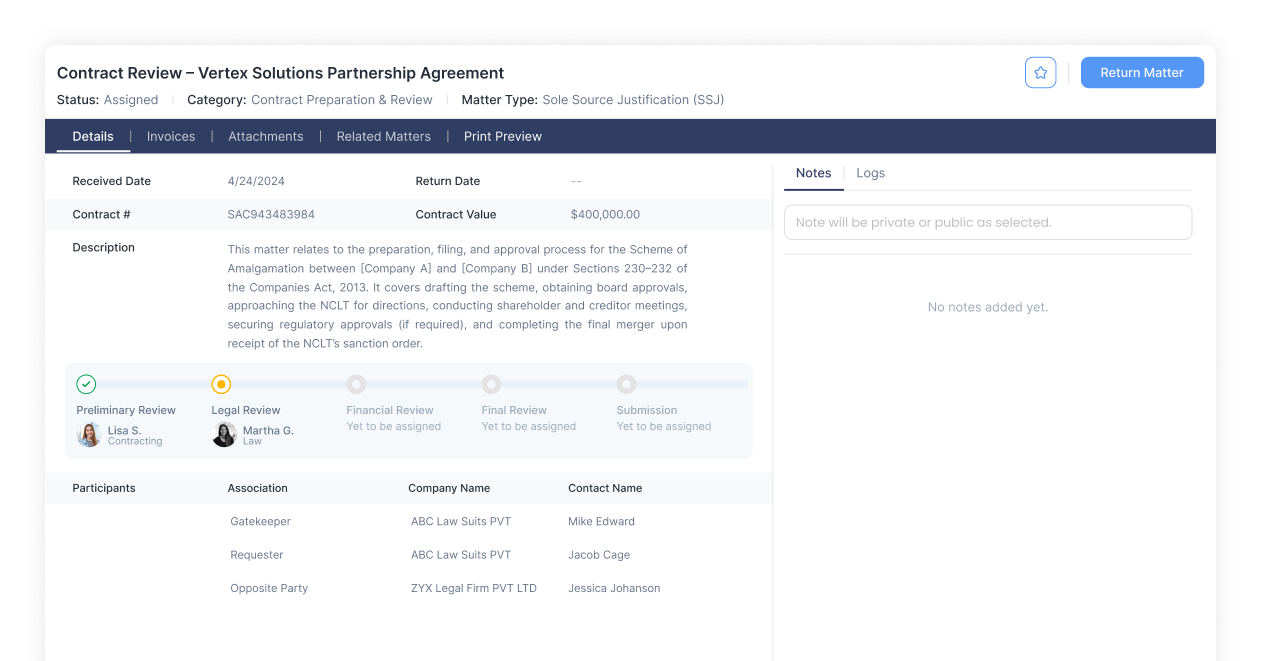Select the Notes tab
The image size is (1261, 661).
(814, 173)
